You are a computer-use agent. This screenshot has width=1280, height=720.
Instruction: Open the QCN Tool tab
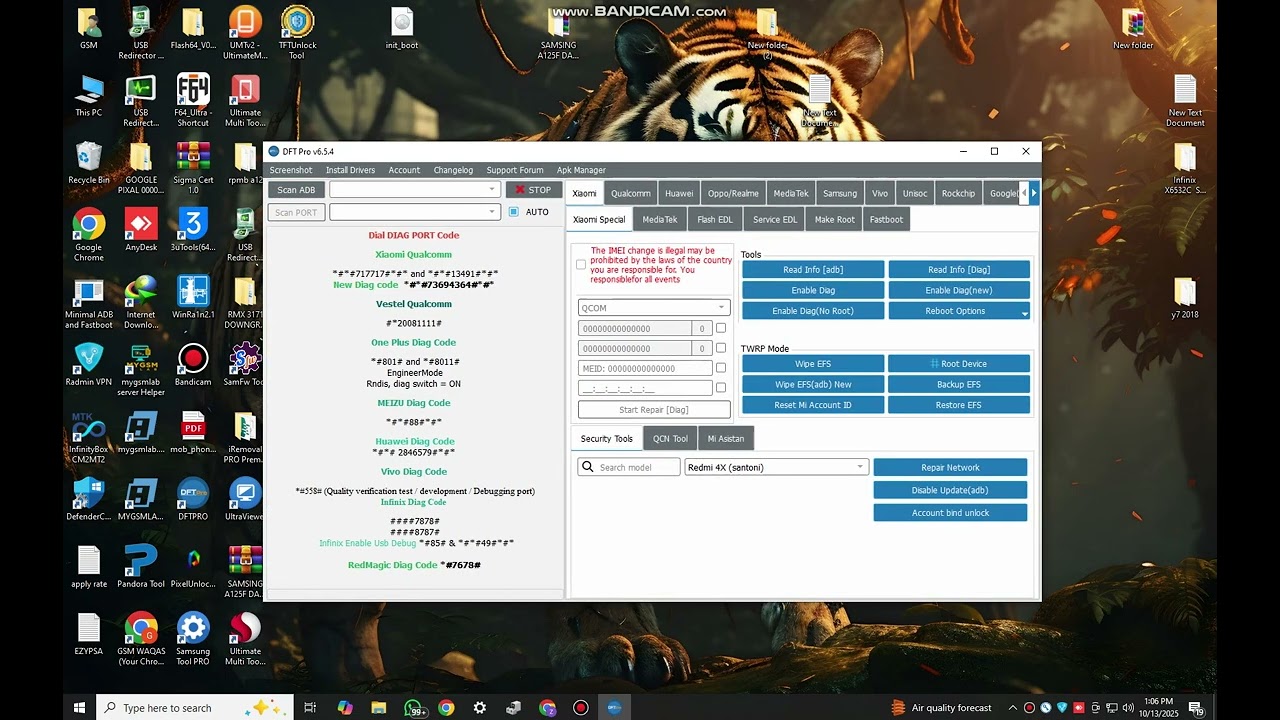[671, 438]
